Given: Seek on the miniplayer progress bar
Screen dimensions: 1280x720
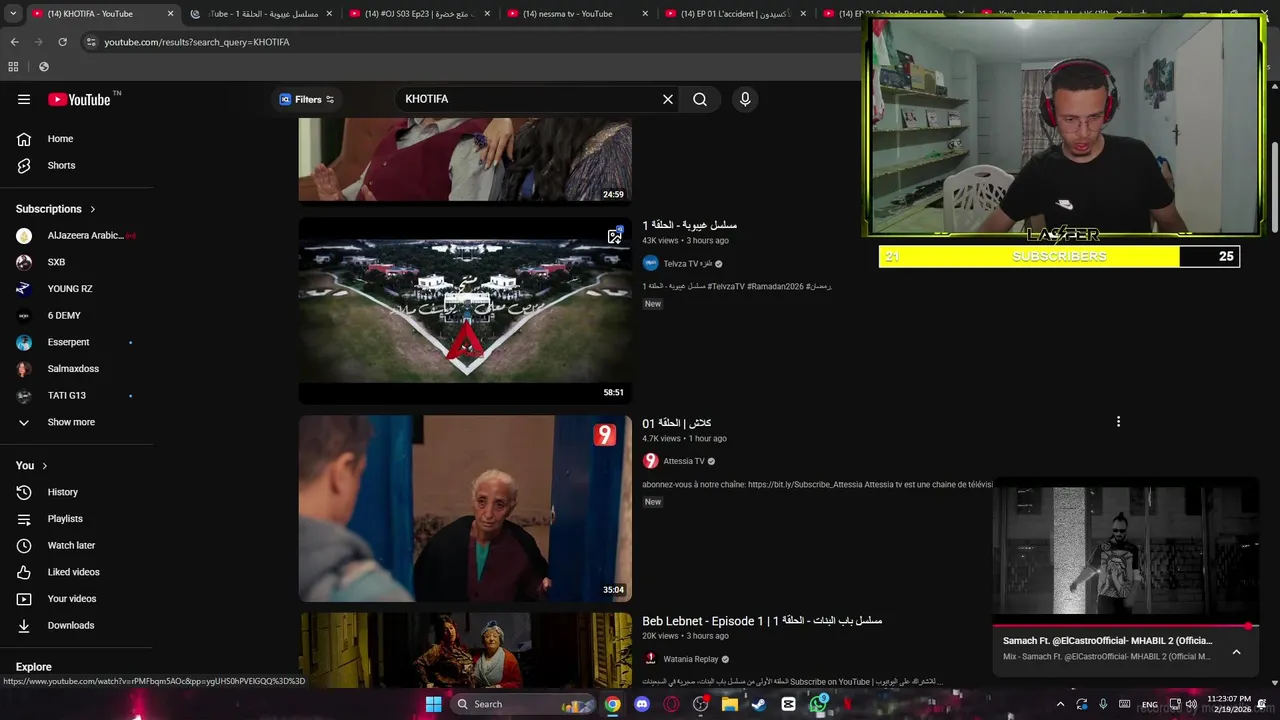Looking at the screenshot, I should pyautogui.click(x=1126, y=626).
